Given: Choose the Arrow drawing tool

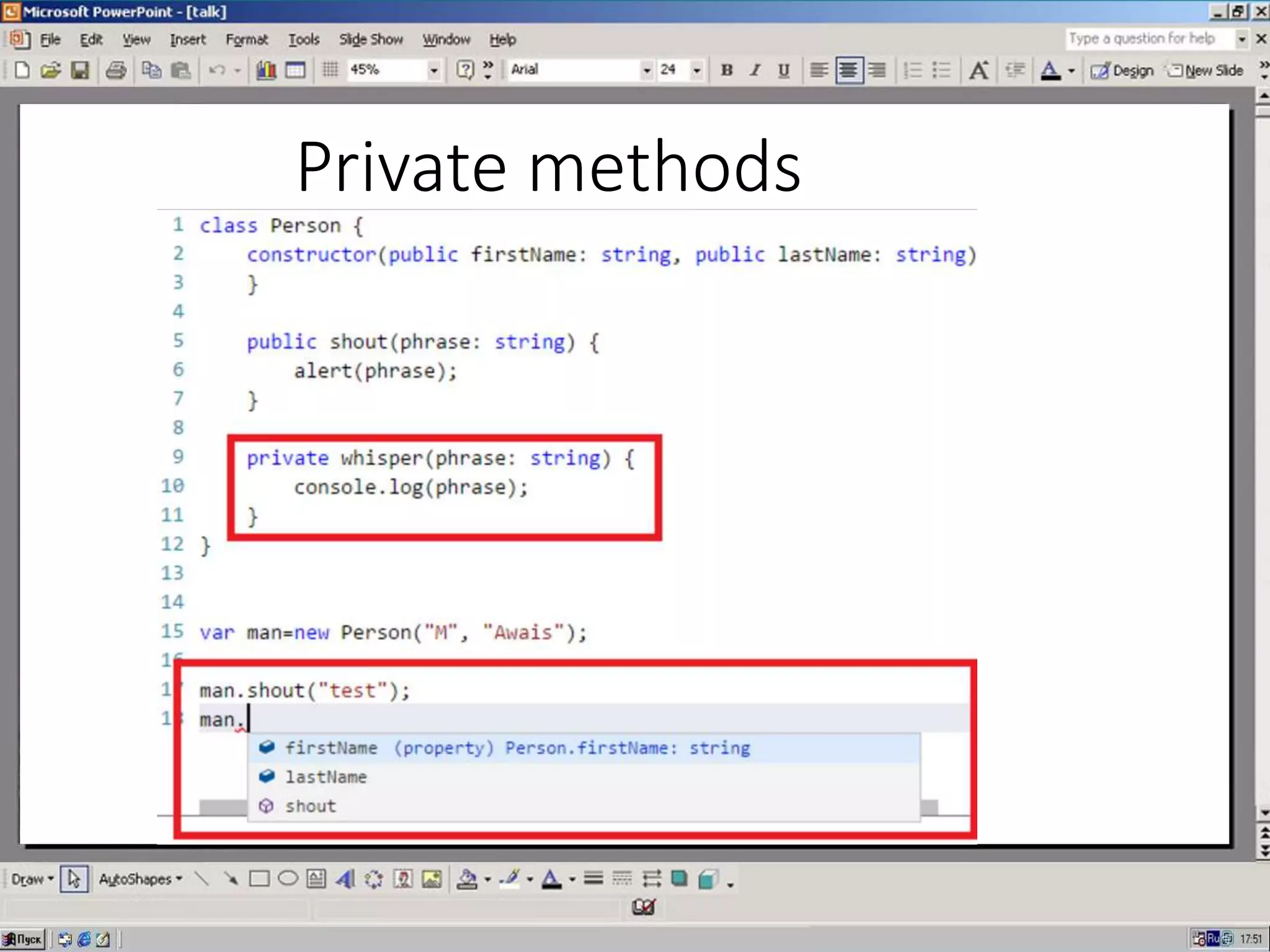Looking at the screenshot, I should point(231,879).
